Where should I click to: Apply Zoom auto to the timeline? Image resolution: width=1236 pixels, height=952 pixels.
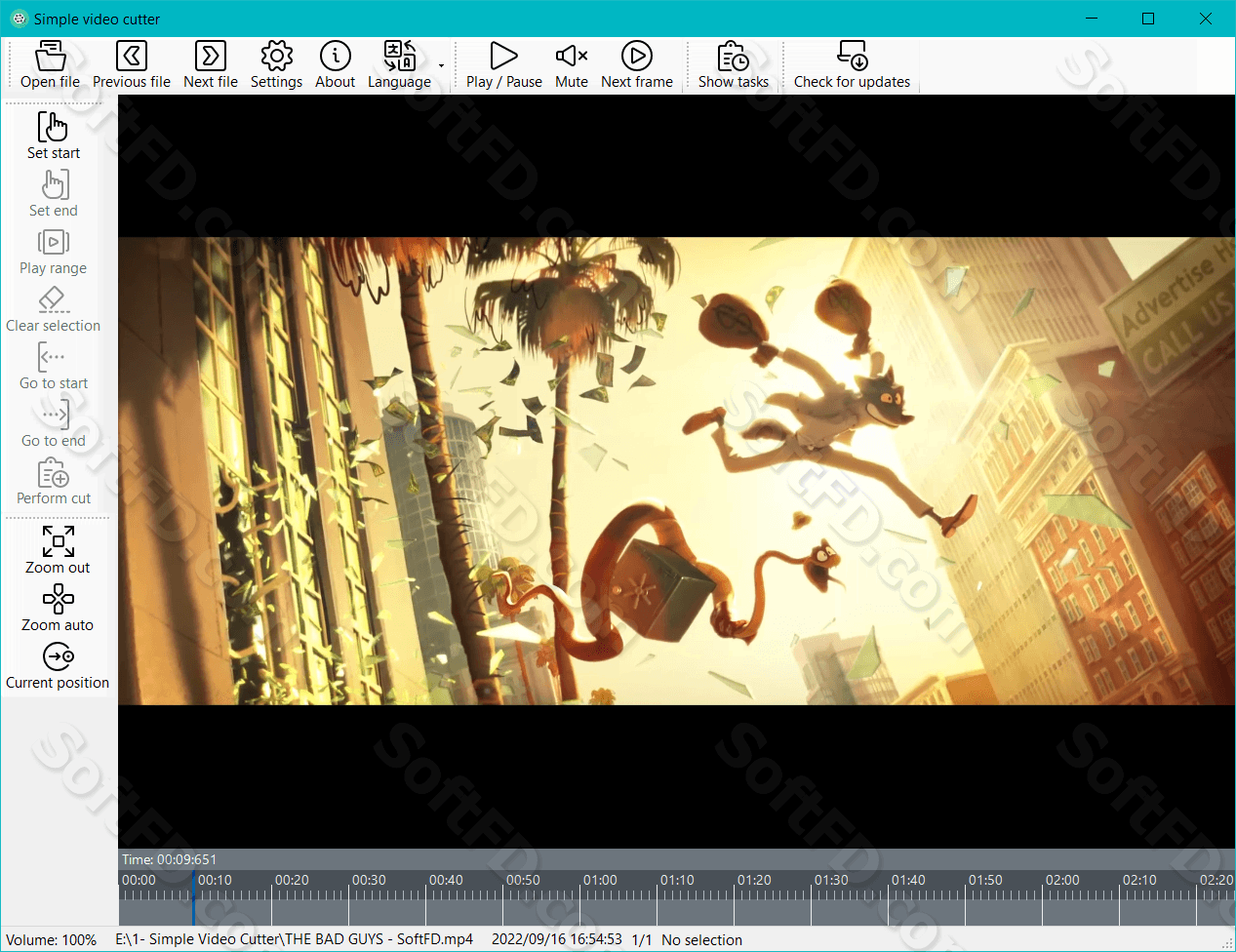58,607
